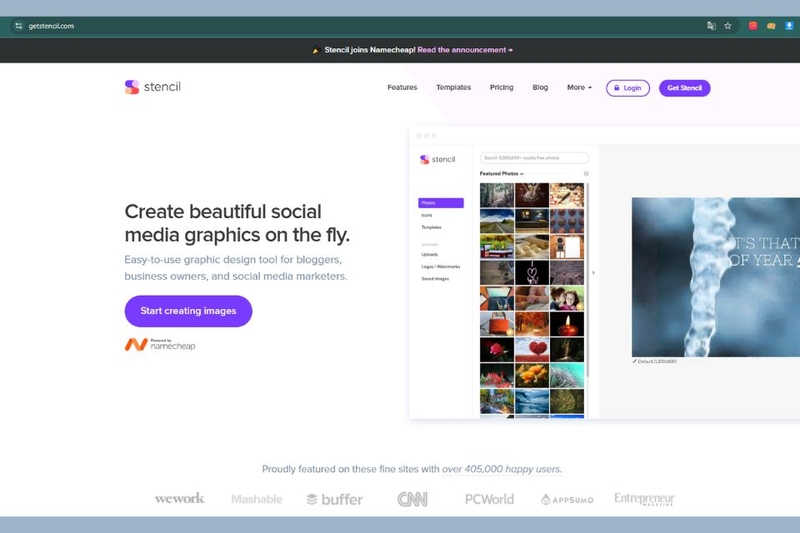Click the Start creating images button
This screenshot has height=533, width=800.
188,311
